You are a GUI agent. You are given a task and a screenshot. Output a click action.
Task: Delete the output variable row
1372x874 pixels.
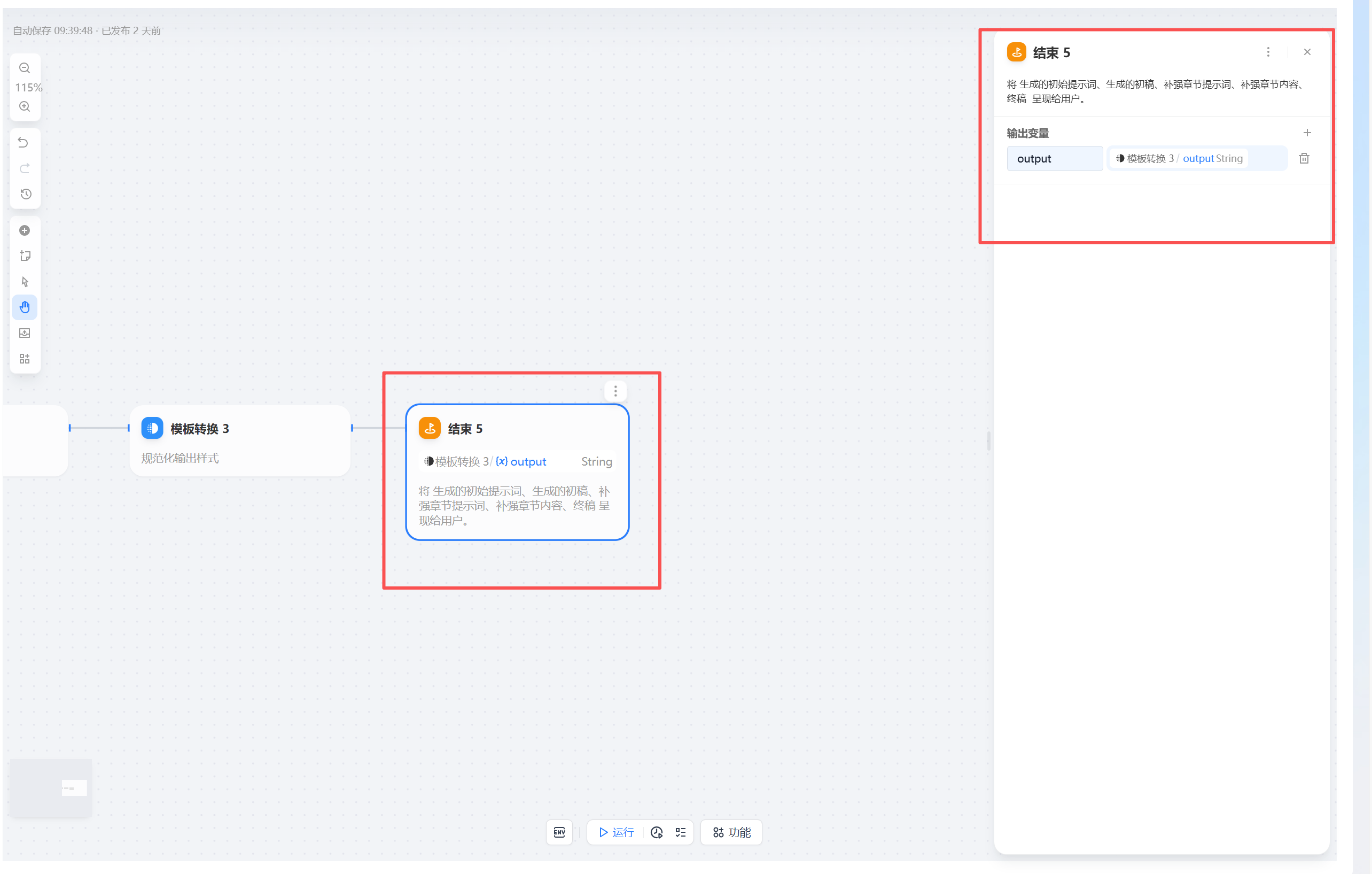click(x=1304, y=158)
